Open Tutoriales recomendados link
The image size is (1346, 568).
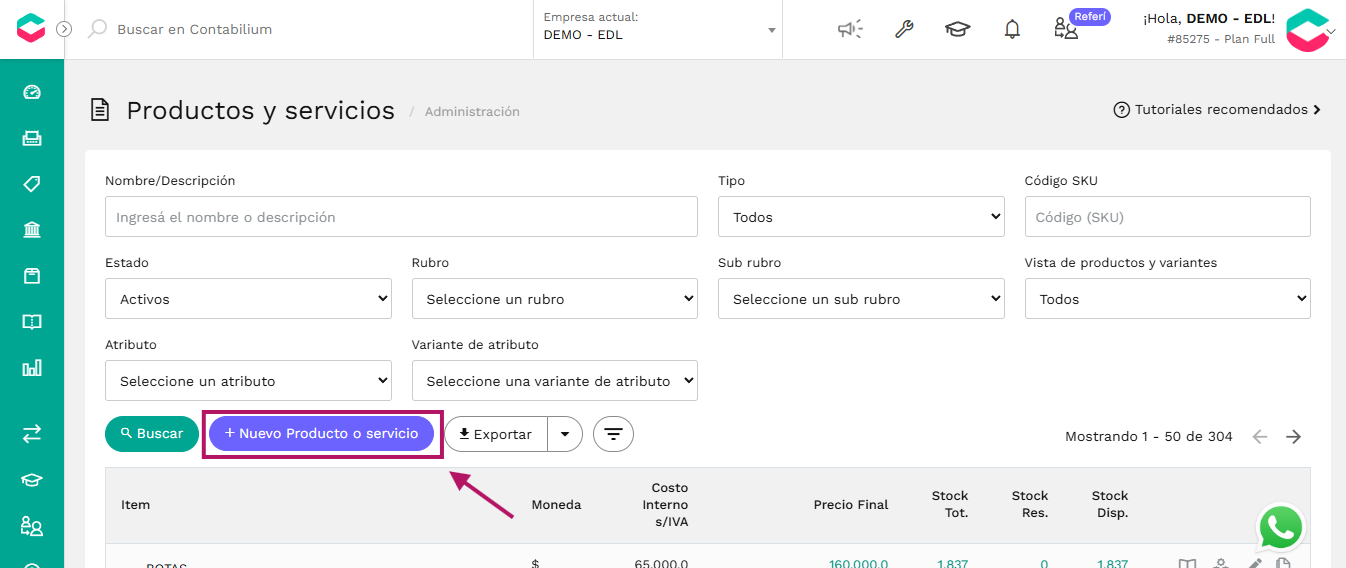[1217, 110]
